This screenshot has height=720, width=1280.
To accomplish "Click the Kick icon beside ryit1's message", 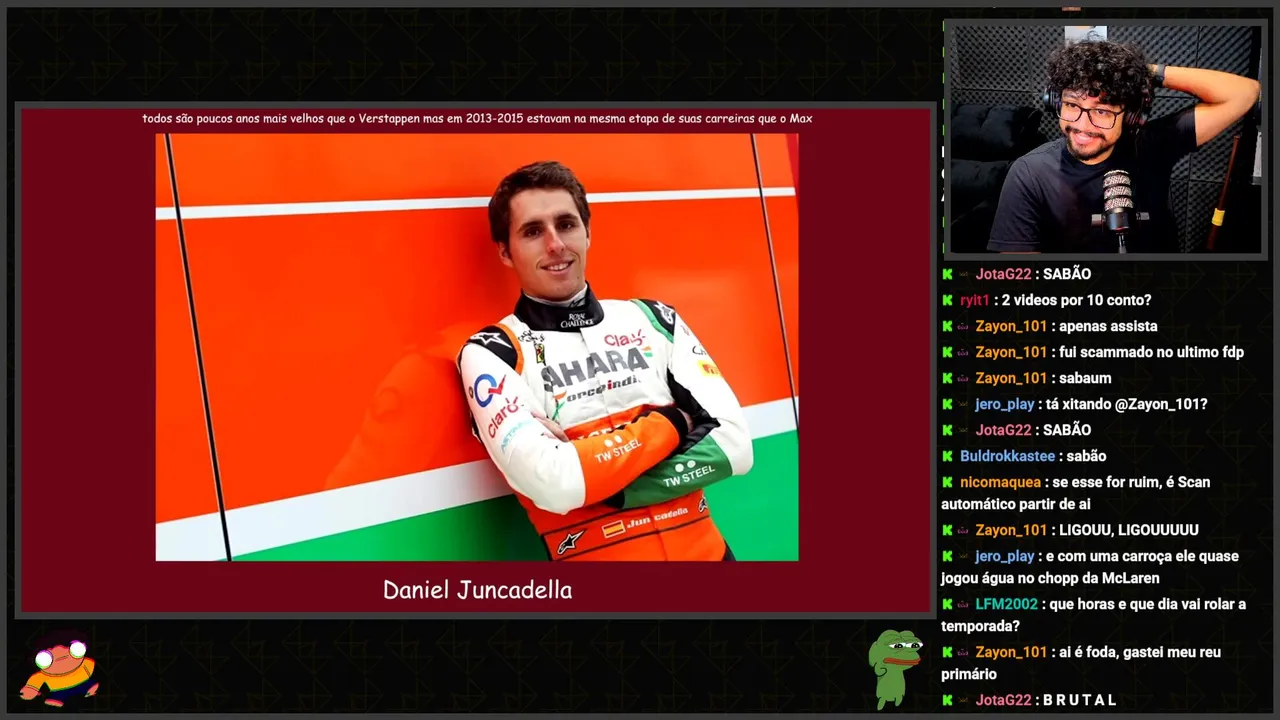I will 947,300.
